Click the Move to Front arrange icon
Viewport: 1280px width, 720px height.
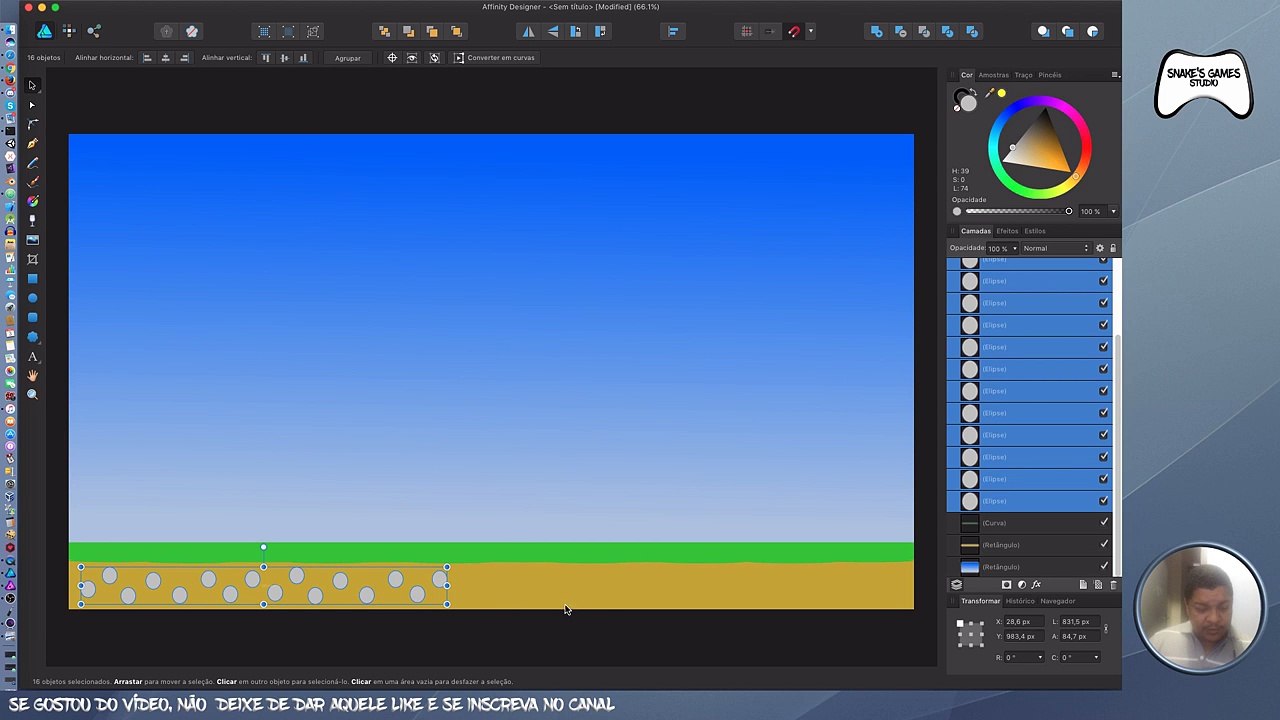456,32
